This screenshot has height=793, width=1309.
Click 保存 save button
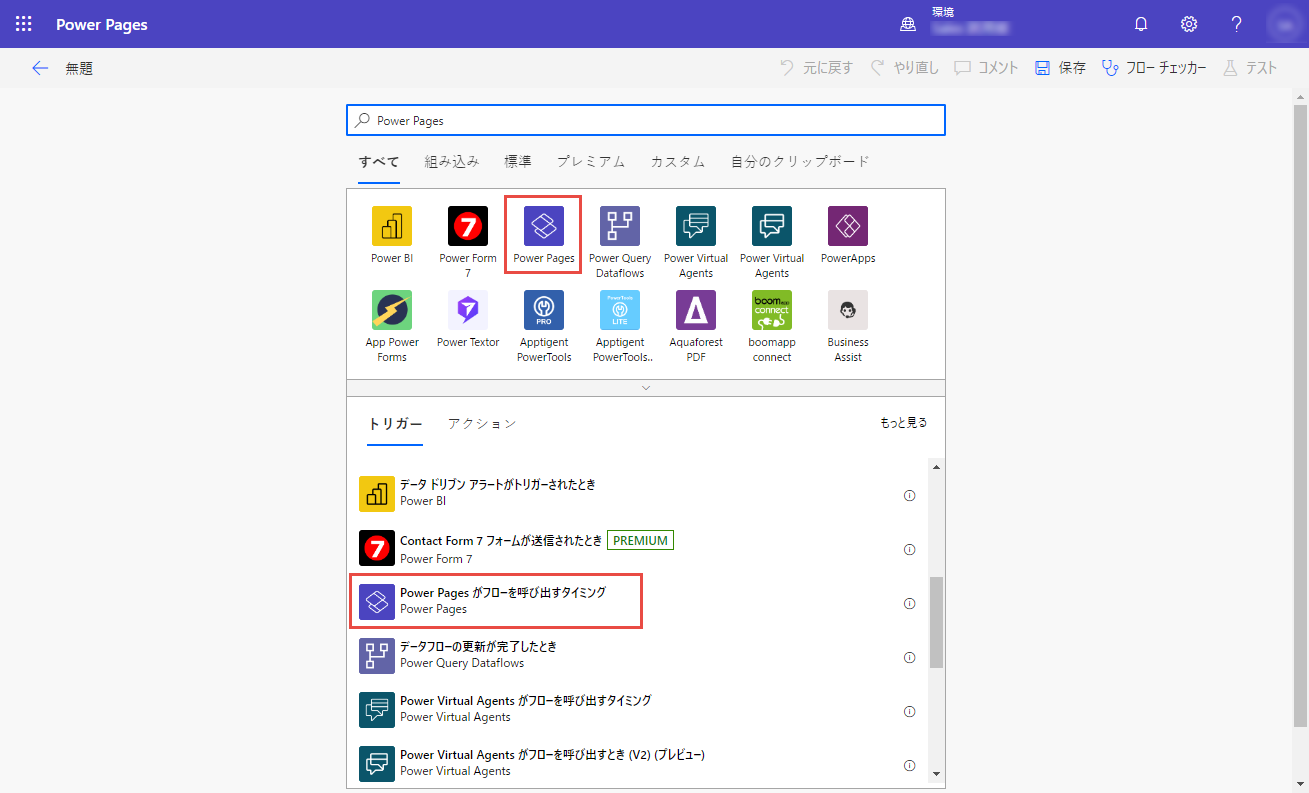point(1060,68)
